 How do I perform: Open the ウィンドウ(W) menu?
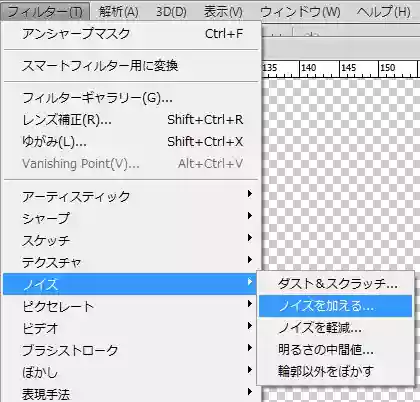coord(300,12)
